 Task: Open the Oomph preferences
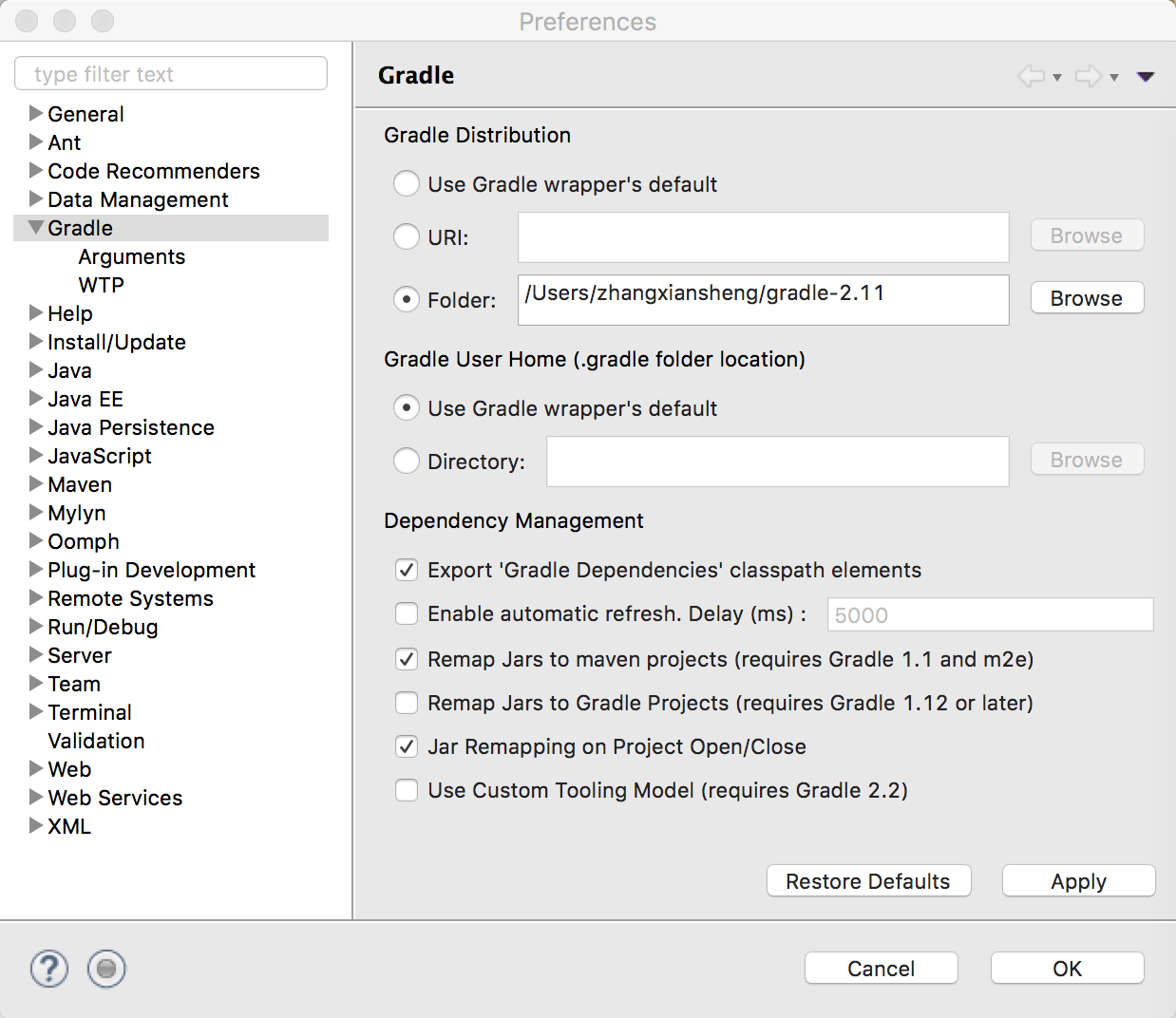[84, 541]
